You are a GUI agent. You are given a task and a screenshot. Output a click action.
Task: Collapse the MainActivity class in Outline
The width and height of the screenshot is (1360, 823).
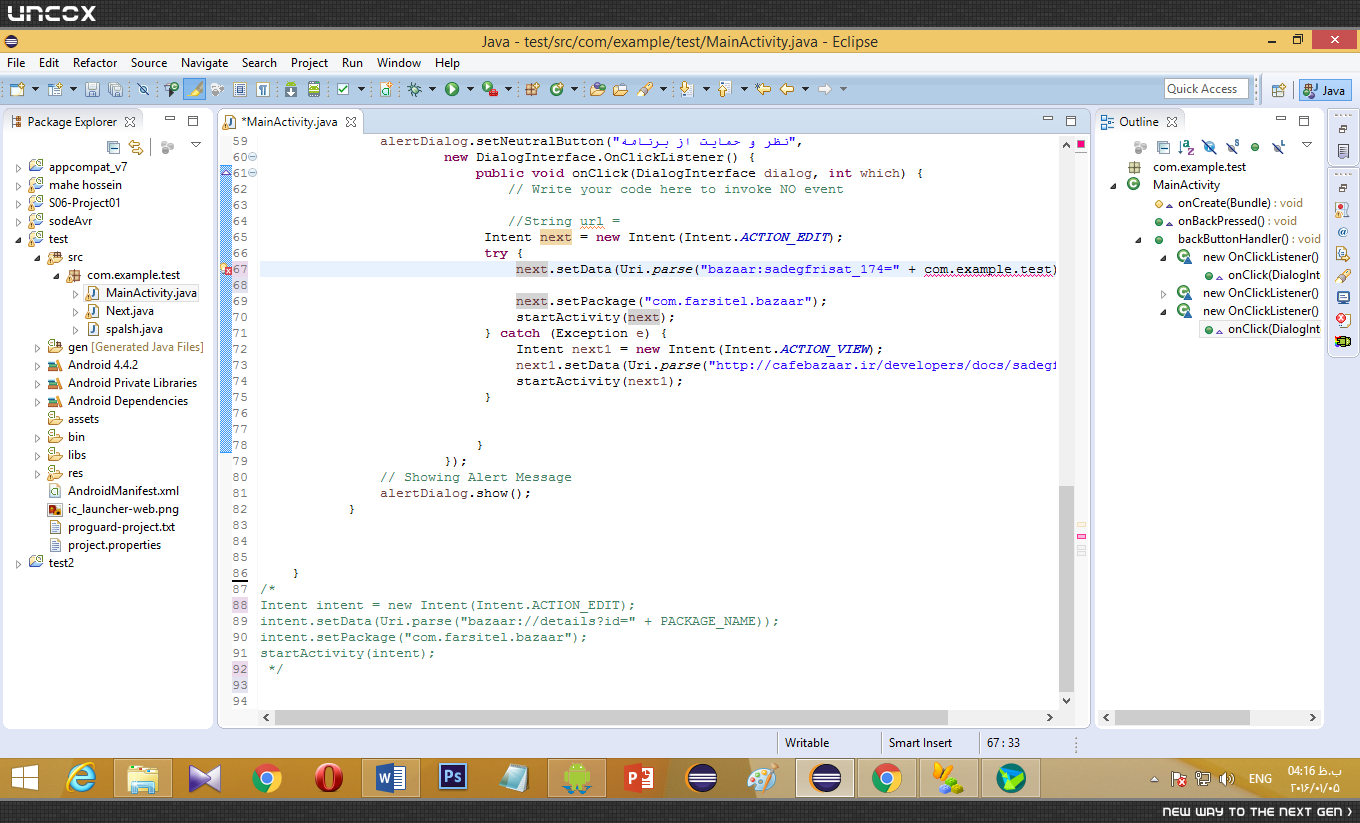(1115, 185)
